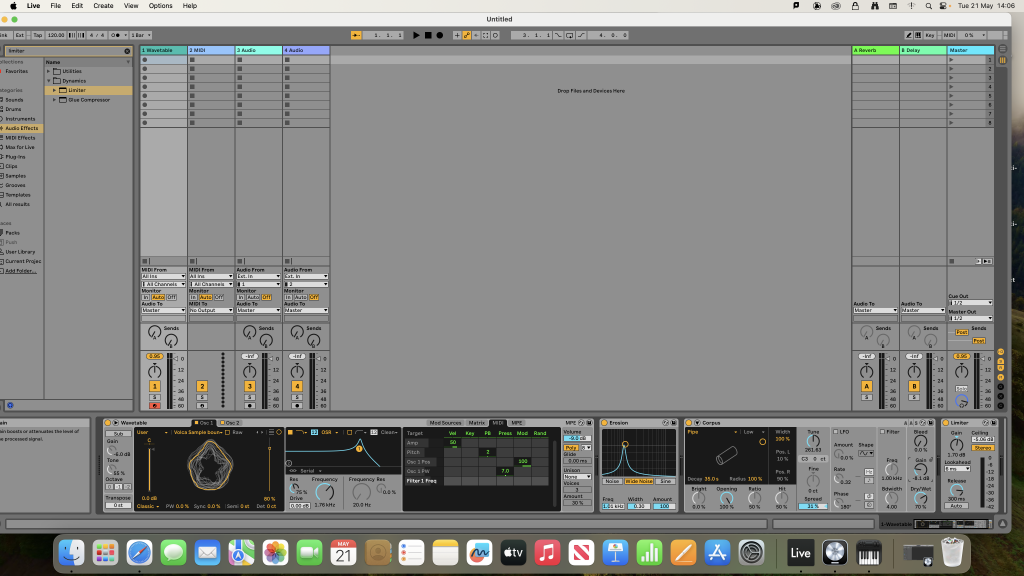Screen dimensions: 1024x576
Task: Open System Settings in the Dock
Action: pyautogui.click(x=751, y=553)
